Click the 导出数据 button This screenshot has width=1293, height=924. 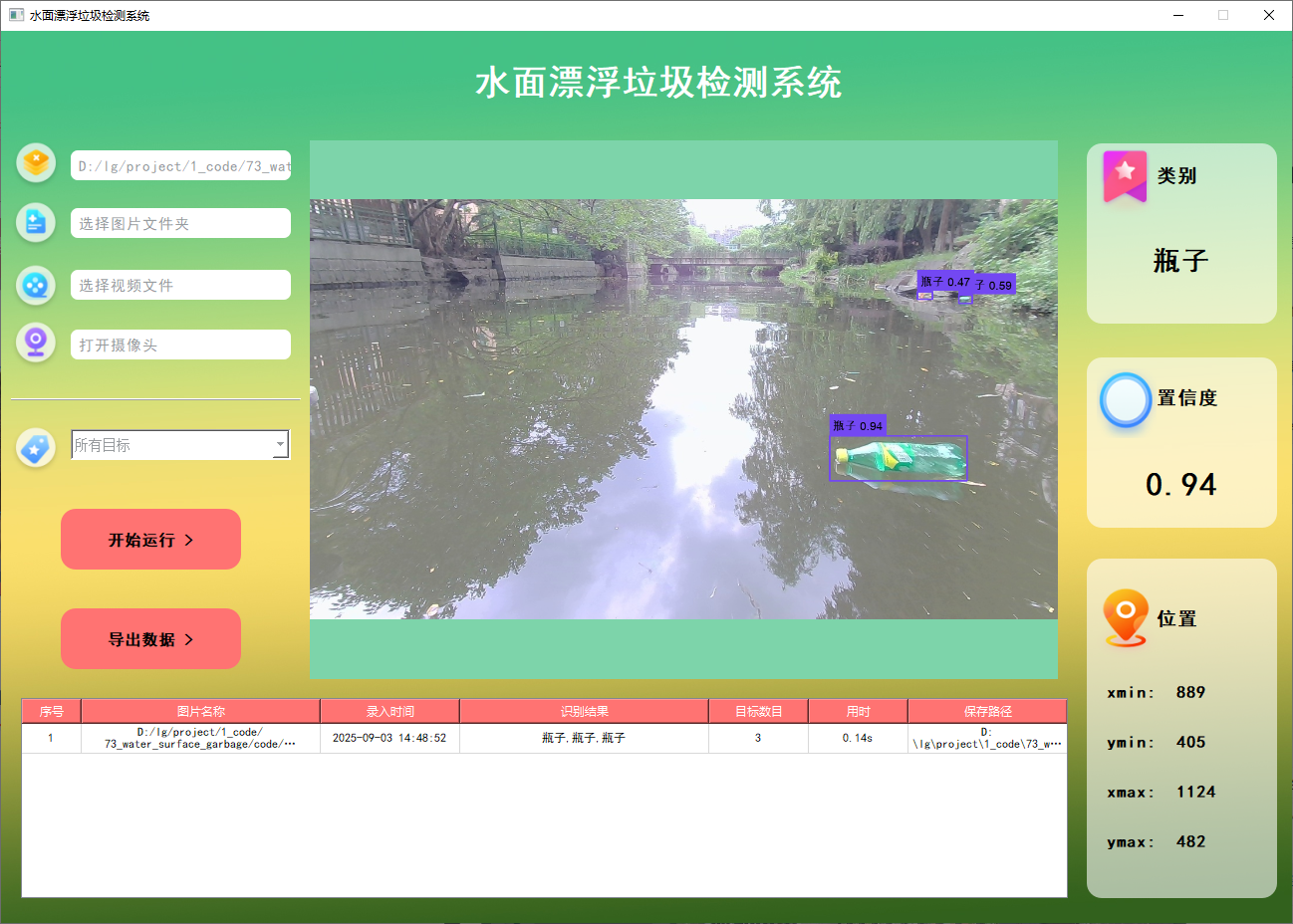(150, 639)
